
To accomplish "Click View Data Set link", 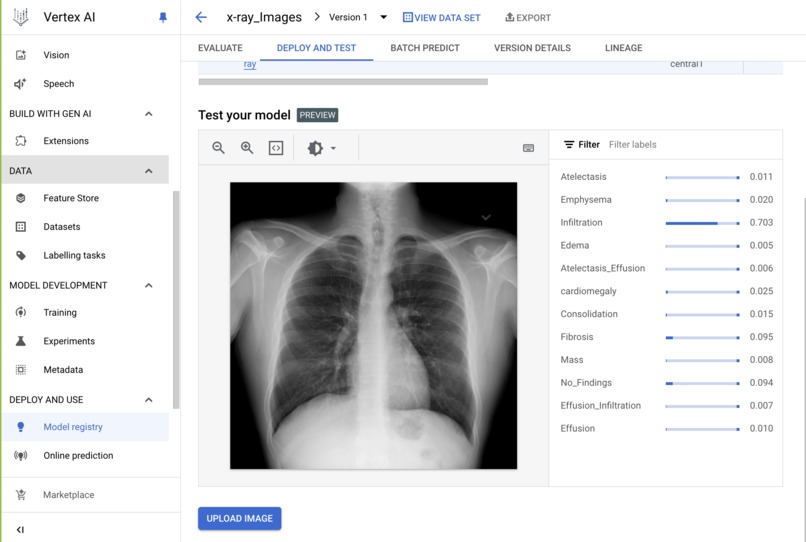I will [441, 17].
